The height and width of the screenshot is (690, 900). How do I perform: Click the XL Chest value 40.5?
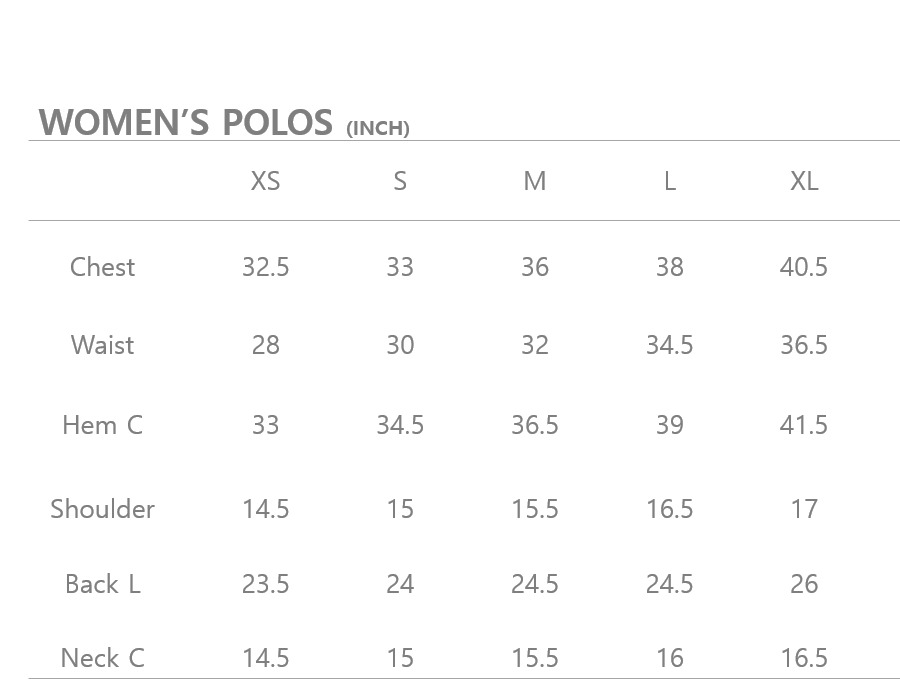coord(804,267)
